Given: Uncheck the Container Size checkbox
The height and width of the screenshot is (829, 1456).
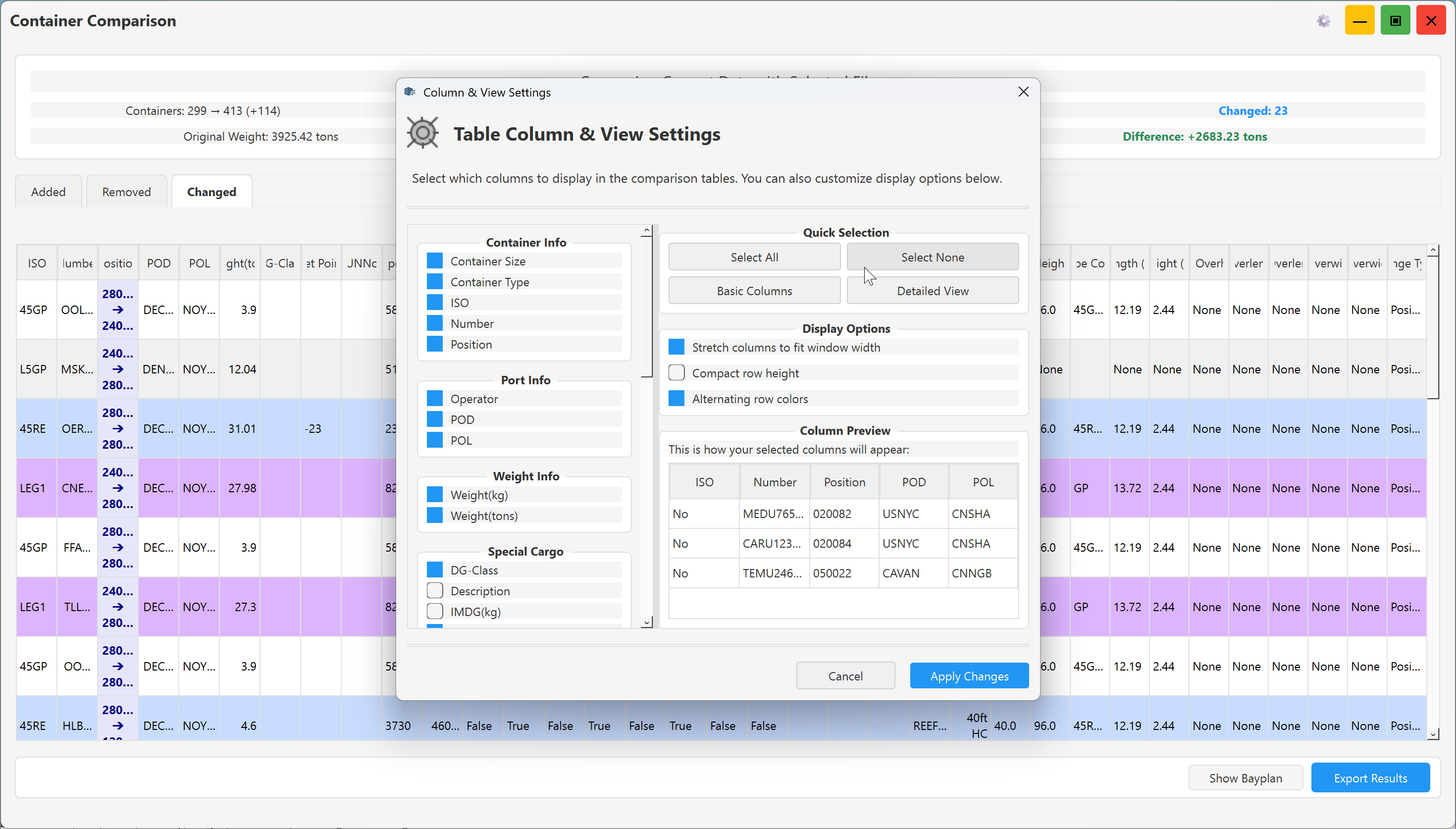Looking at the screenshot, I should point(435,261).
